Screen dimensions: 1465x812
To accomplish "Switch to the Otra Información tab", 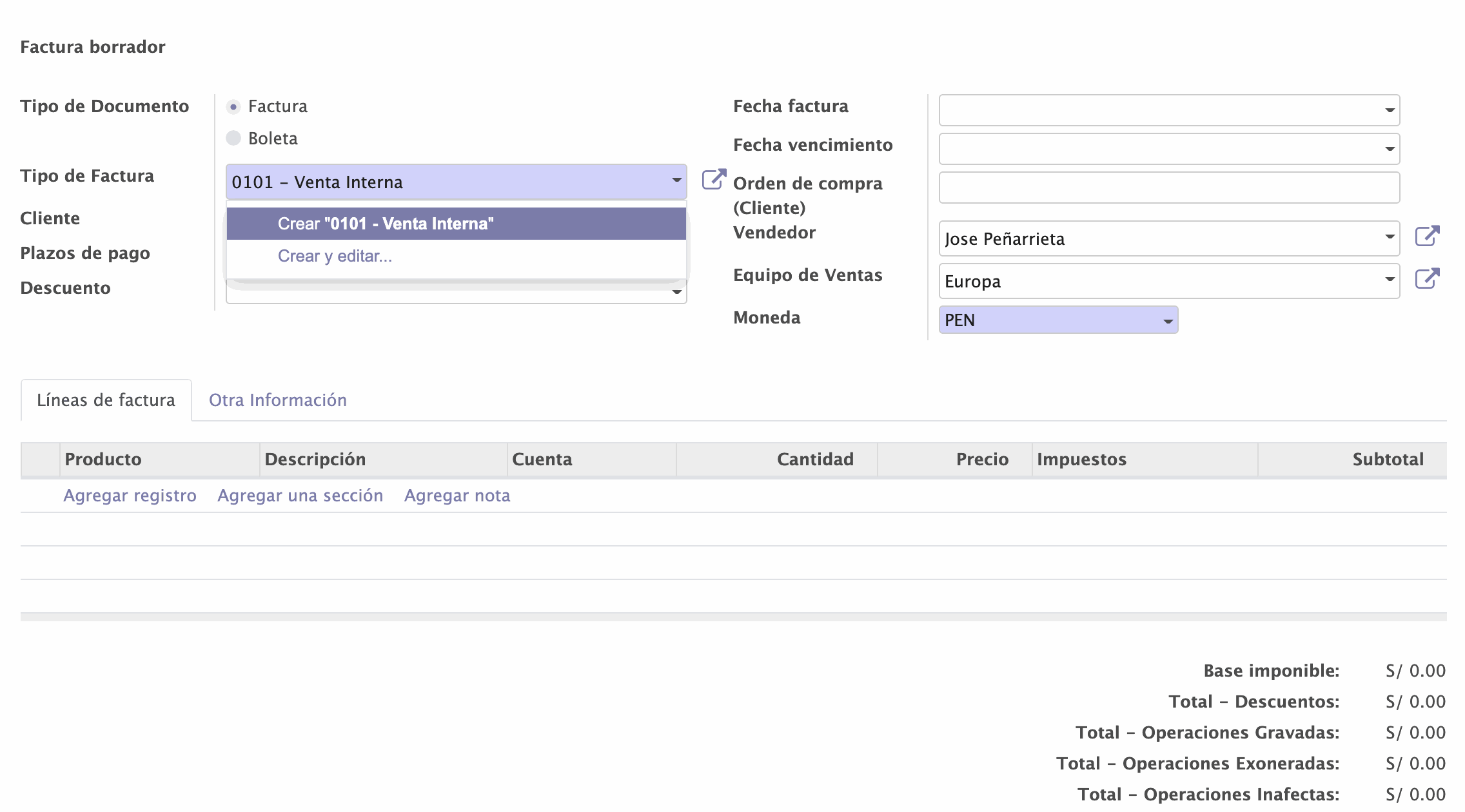I will point(277,400).
